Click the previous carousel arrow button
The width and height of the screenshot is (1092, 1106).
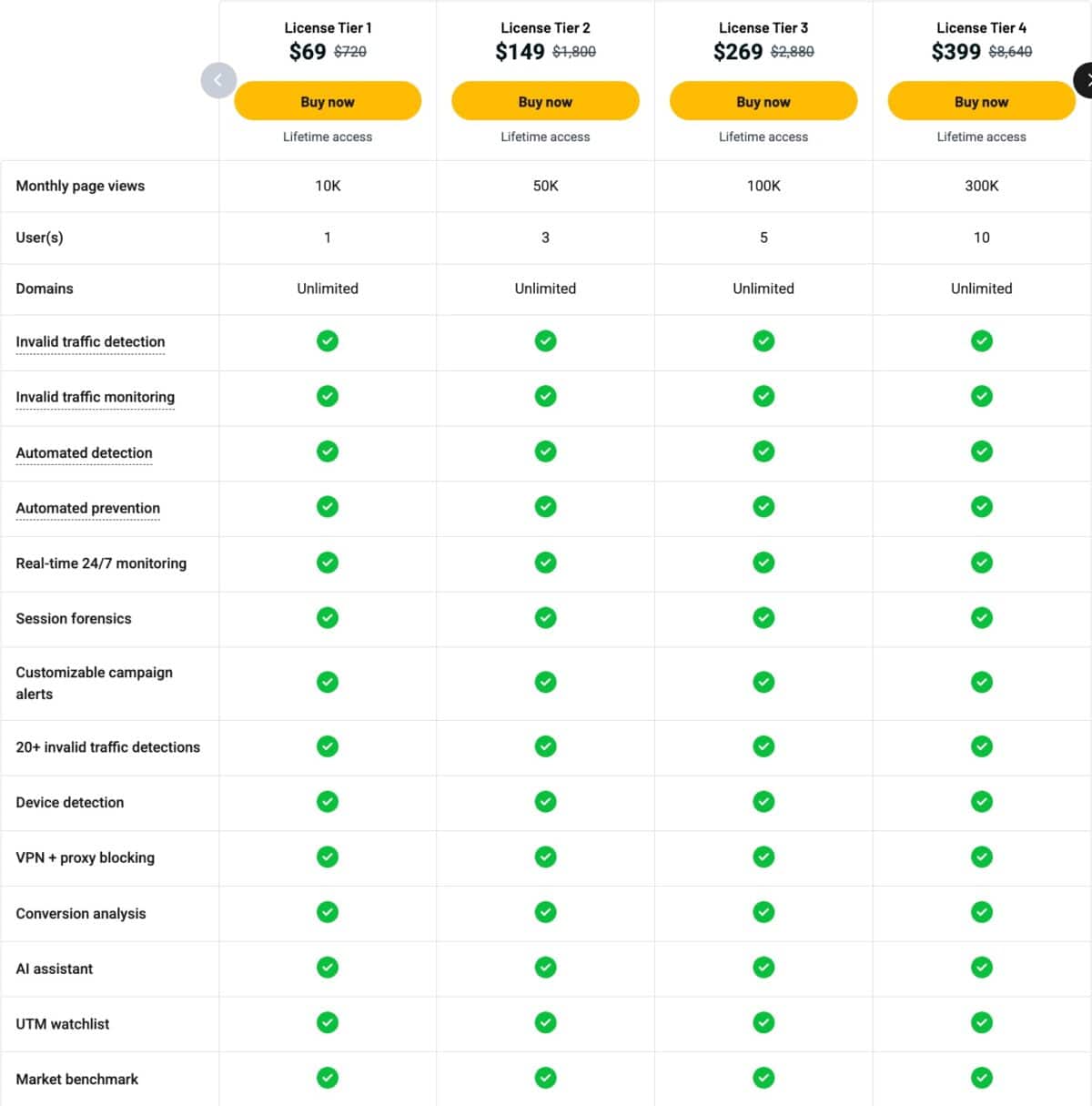pyautogui.click(x=218, y=80)
